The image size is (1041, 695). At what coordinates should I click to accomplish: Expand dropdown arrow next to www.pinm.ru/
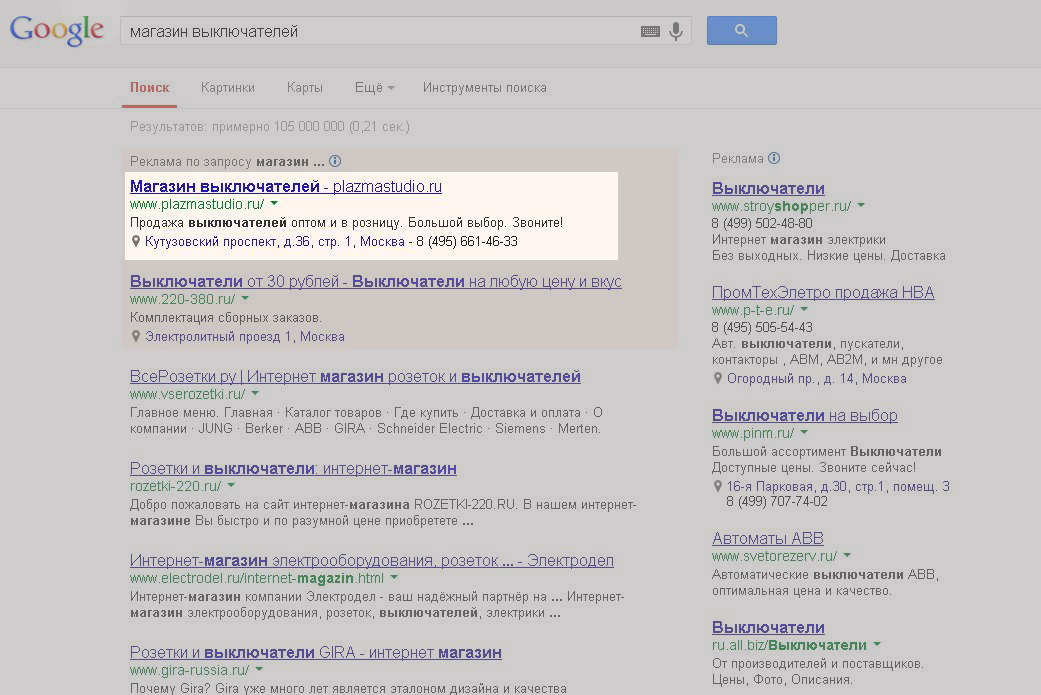coord(804,433)
